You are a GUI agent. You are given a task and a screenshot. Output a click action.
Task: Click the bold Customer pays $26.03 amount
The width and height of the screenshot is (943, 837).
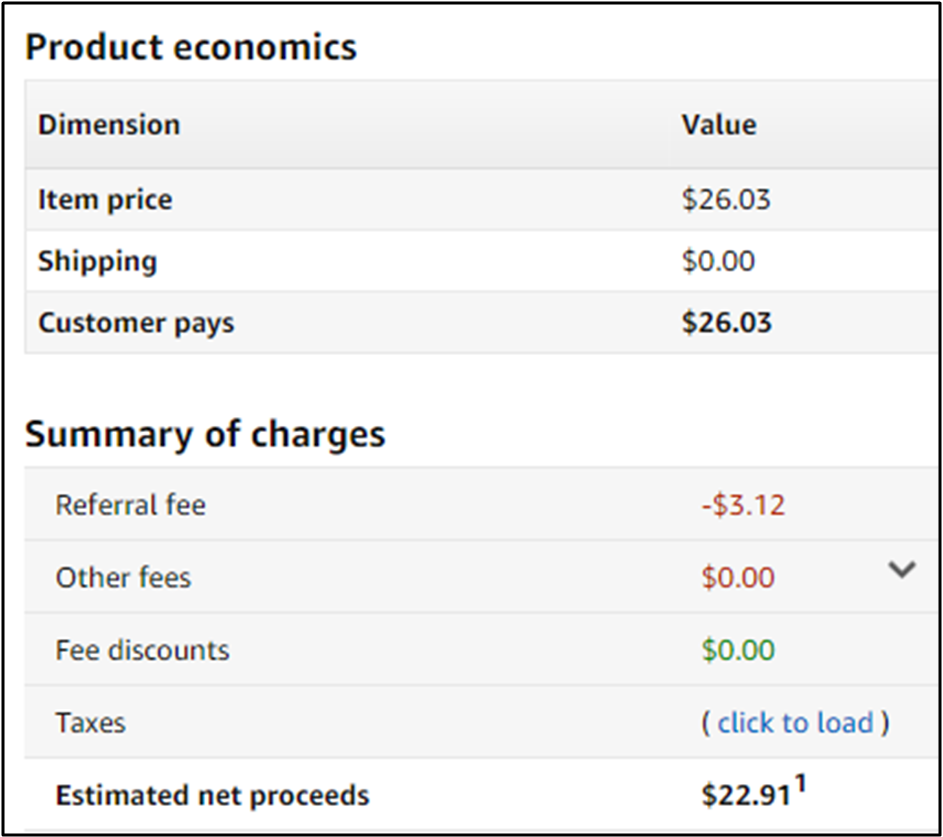point(726,323)
